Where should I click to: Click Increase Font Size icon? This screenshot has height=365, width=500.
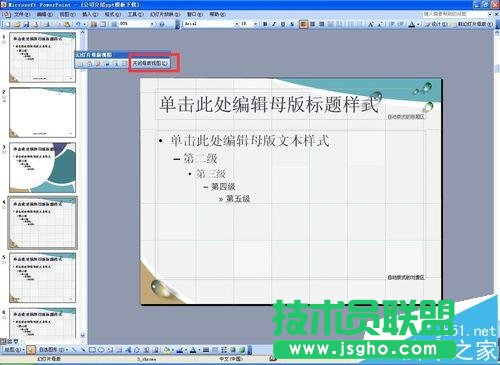371,24
